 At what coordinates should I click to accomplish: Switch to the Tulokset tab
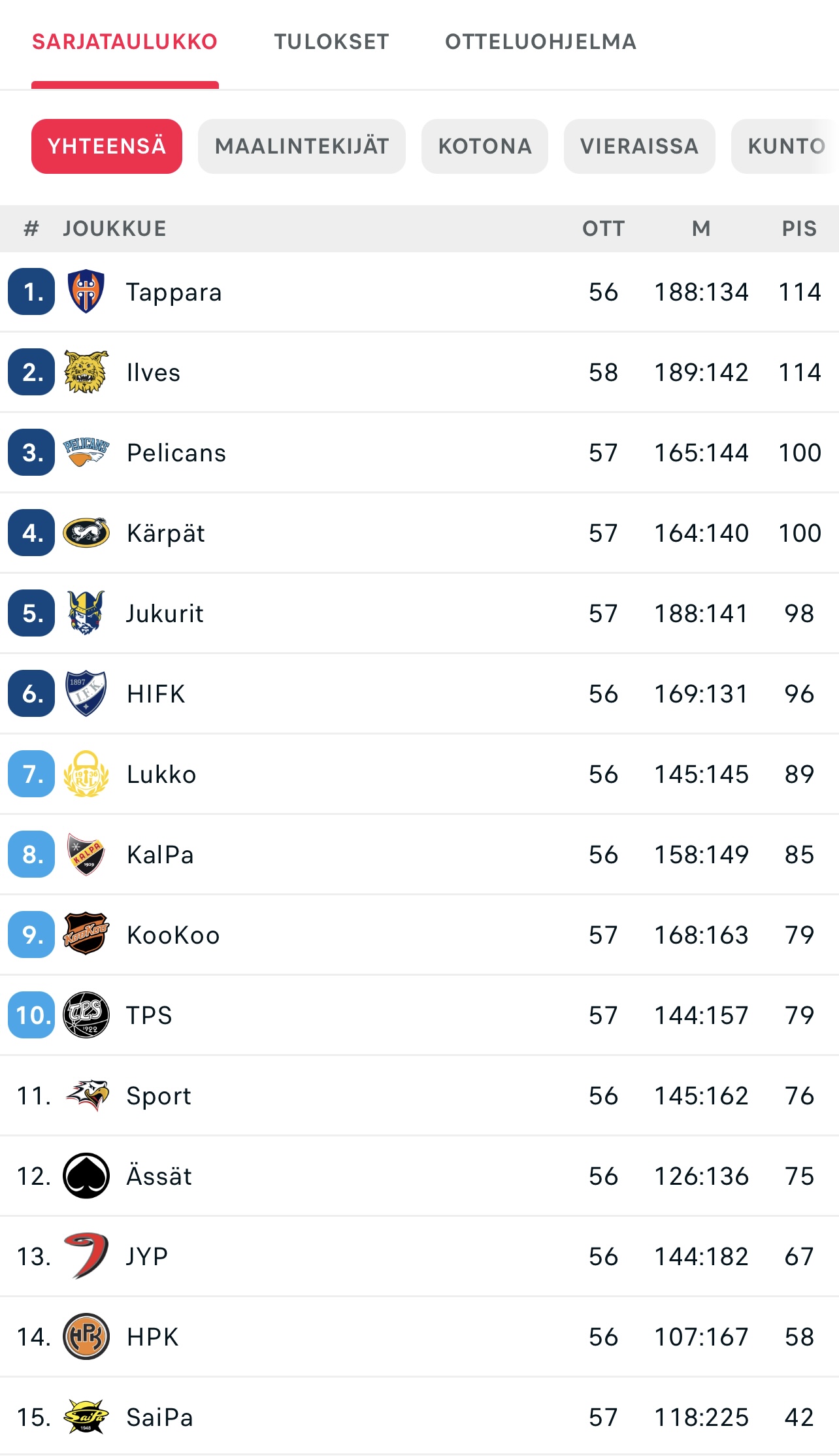point(331,42)
